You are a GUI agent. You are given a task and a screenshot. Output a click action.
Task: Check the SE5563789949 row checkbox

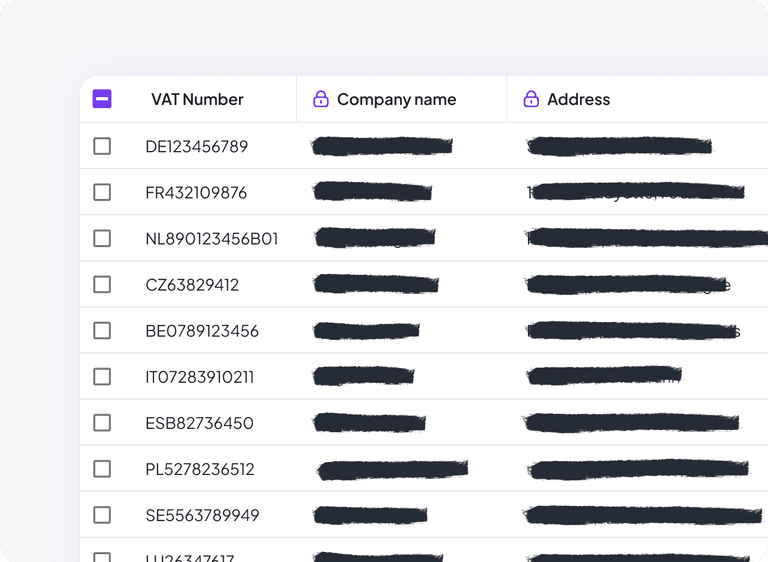pos(102,515)
